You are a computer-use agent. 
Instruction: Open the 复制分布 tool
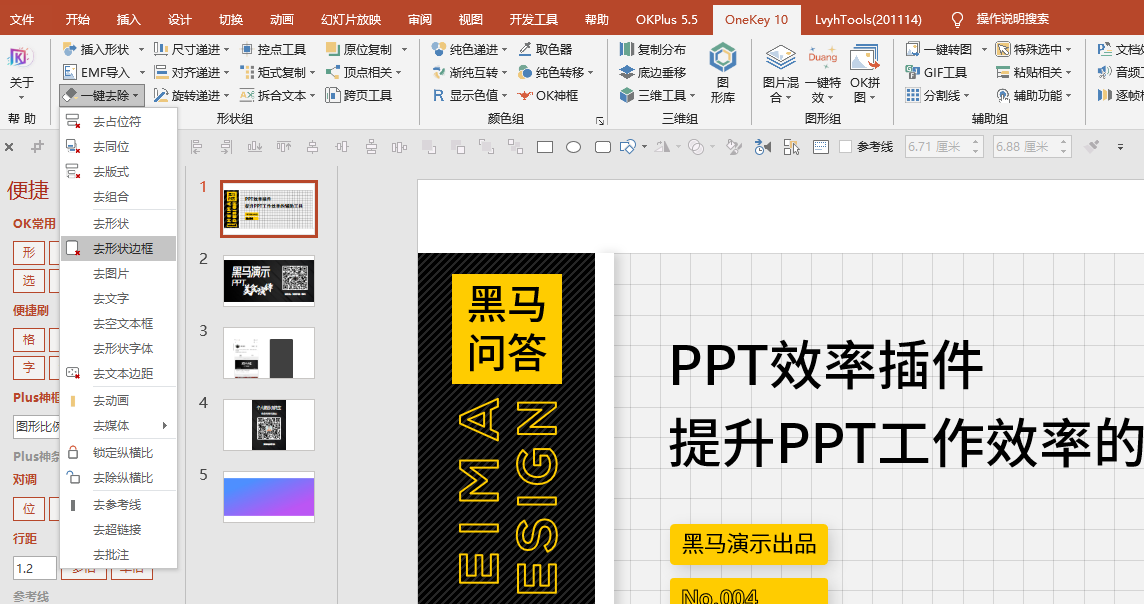click(653, 50)
